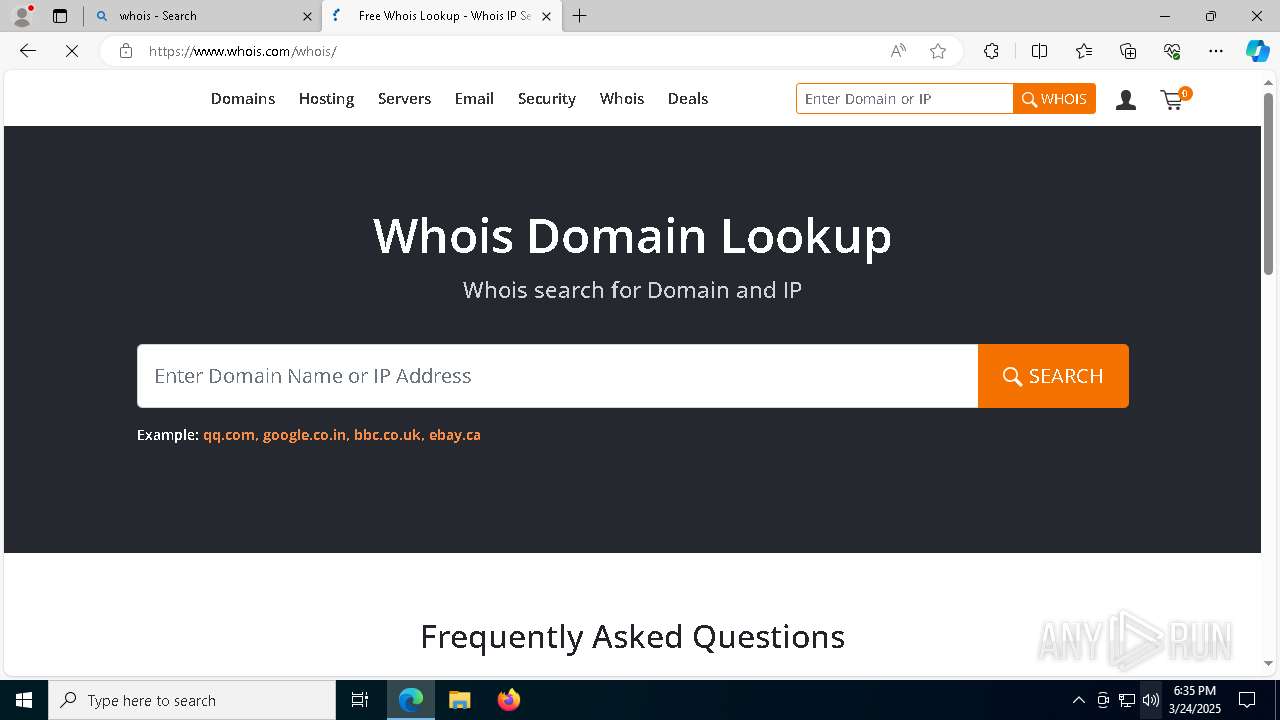Click the 'Frequently Asked Questions' heading

point(632,637)
